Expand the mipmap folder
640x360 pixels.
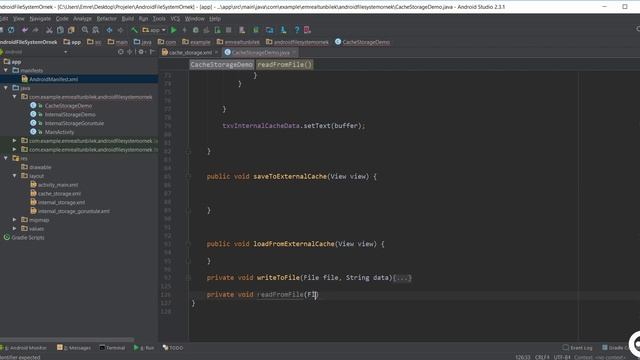click(x=15, y=220)
